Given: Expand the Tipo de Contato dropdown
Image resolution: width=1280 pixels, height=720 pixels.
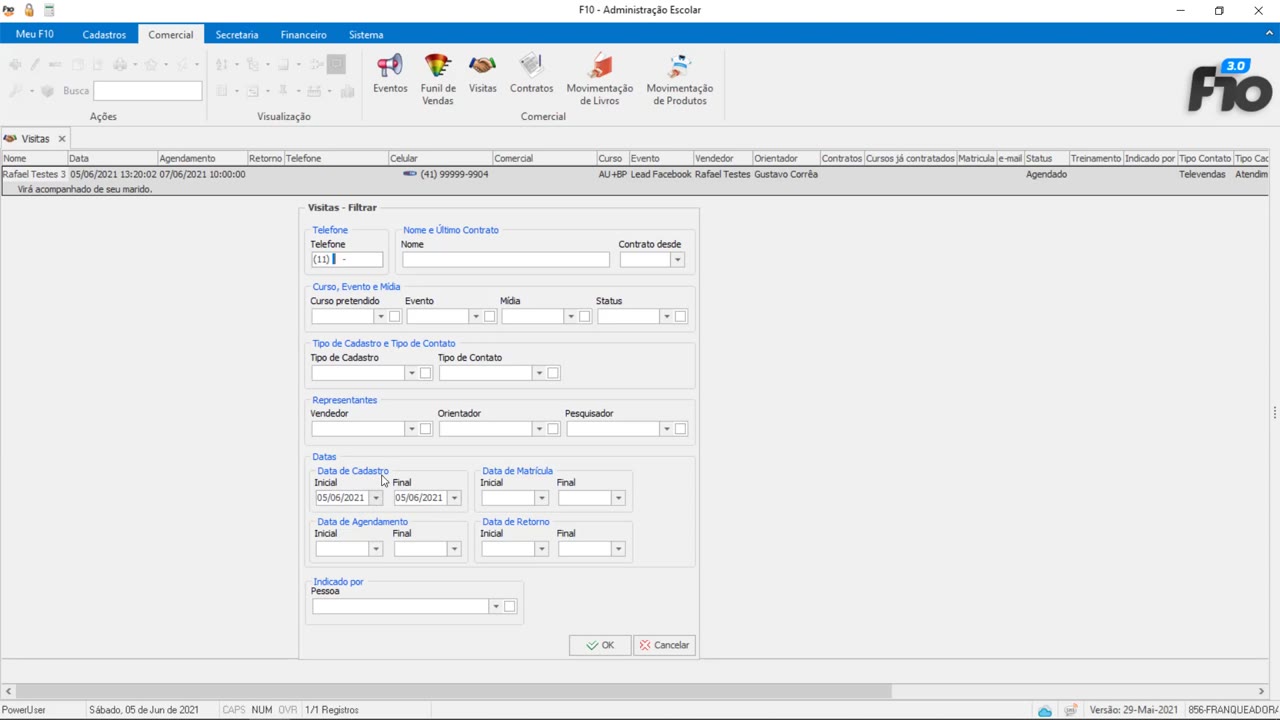Looking at the screenshot, I should (538, 373).
